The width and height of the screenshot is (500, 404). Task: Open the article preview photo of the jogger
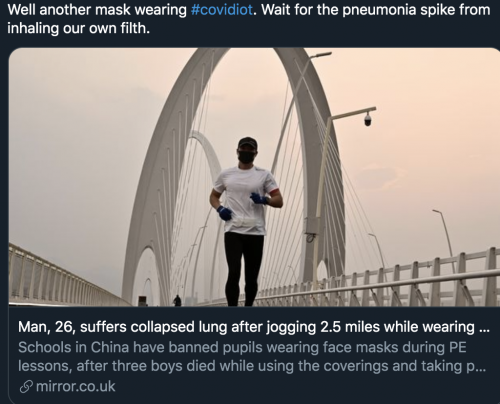pyautogui.click(x=254, y=177)
